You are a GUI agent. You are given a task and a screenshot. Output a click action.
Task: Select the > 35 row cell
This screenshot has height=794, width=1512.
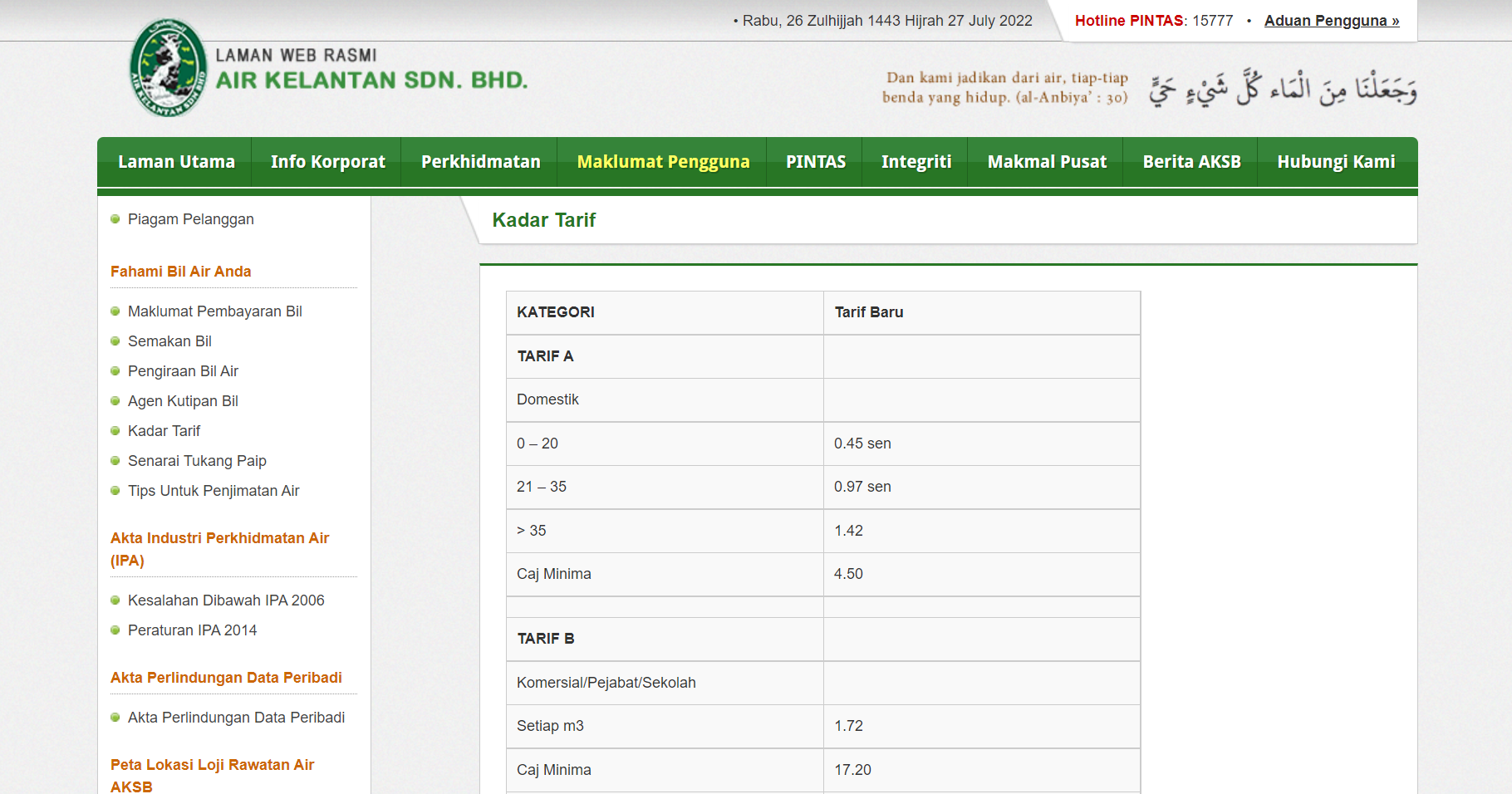click(665, 531)
